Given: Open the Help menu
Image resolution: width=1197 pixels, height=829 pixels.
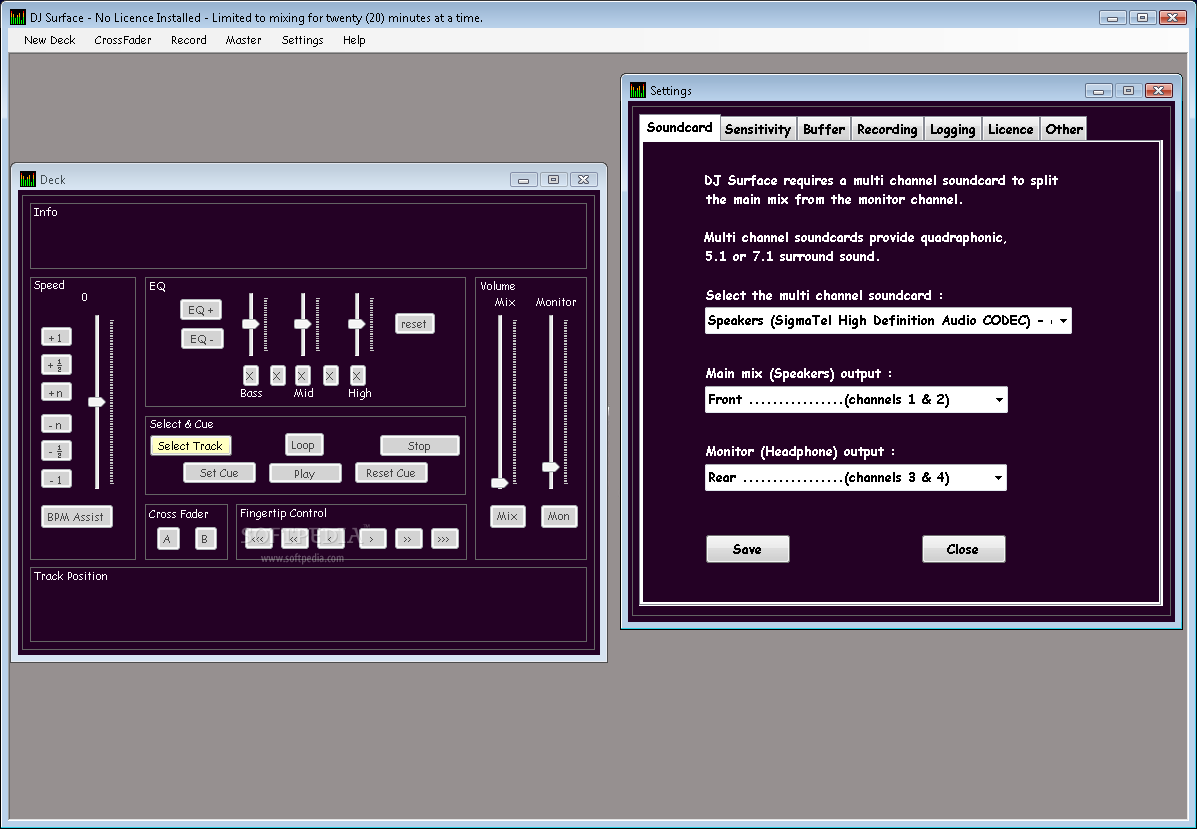Looking at the screenshot, I should [x=354, y=40].
